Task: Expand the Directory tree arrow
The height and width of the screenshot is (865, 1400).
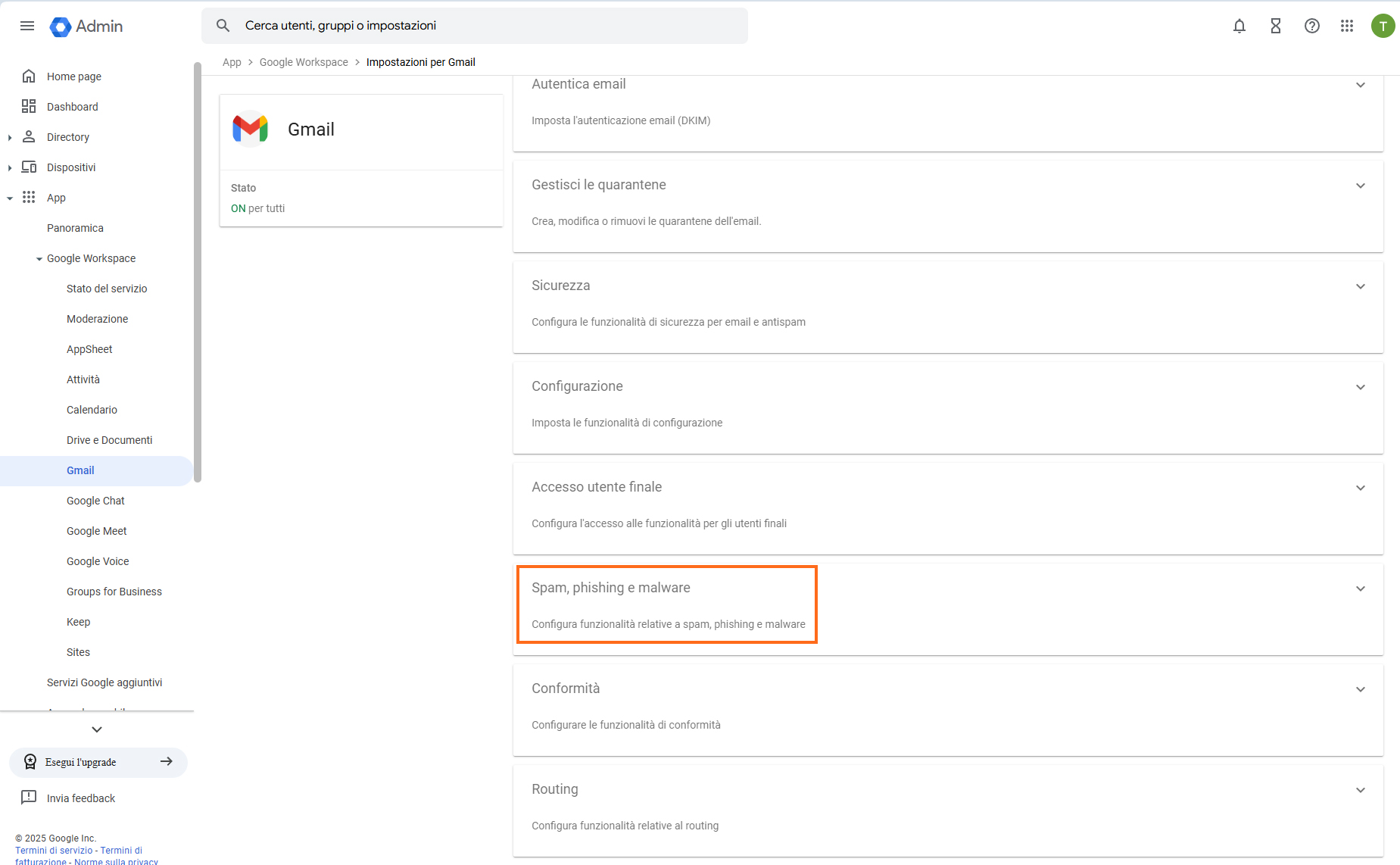Action: (10, 137)
